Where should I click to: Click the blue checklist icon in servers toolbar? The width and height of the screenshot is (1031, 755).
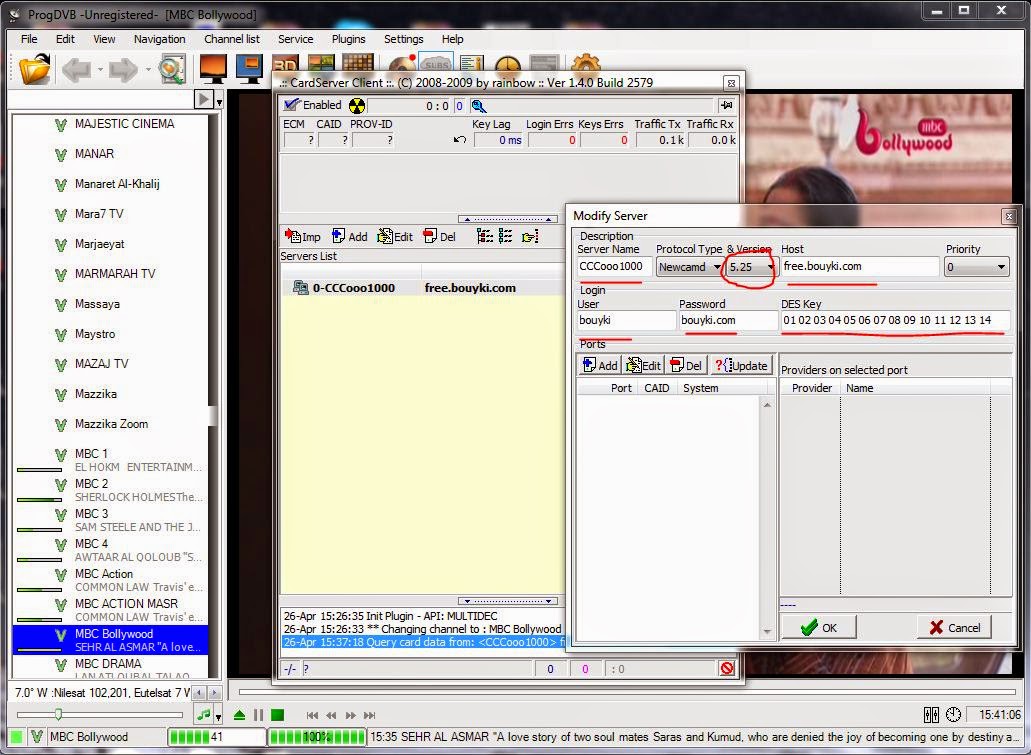[x=506, y=236]
